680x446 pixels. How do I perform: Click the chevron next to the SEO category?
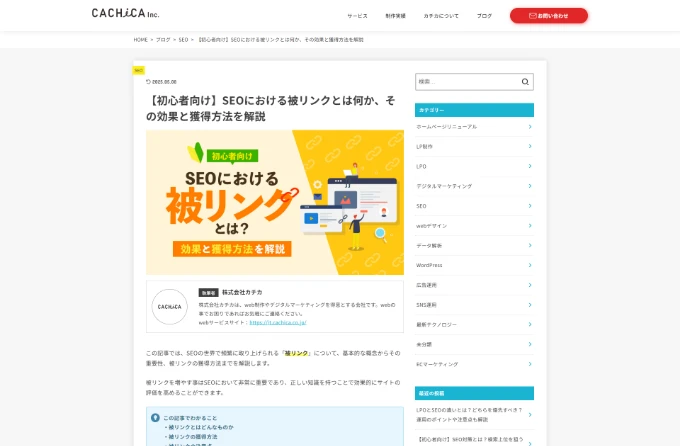(x=530, y=206)
